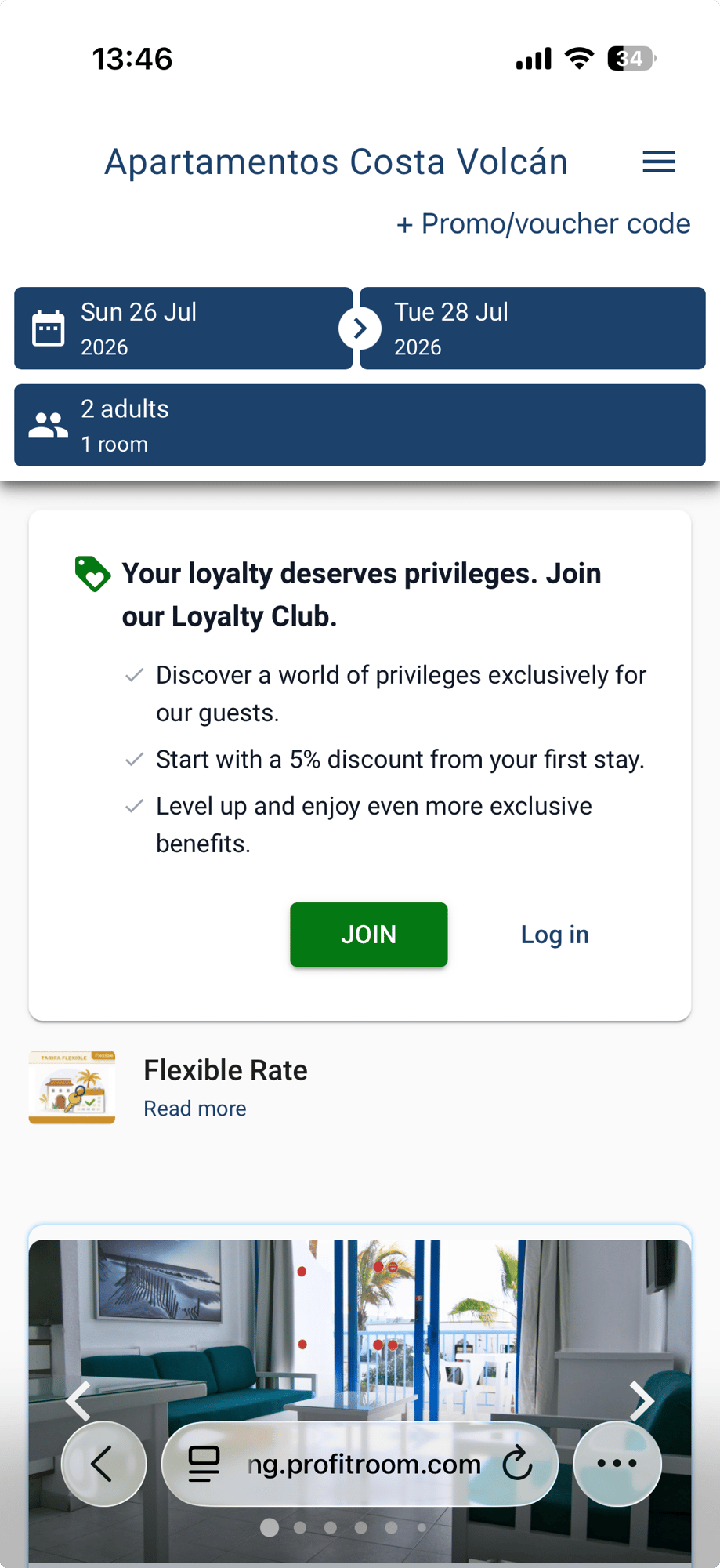Select the second carousel dot
720x1568 pixels.
tap(300, 1527)
